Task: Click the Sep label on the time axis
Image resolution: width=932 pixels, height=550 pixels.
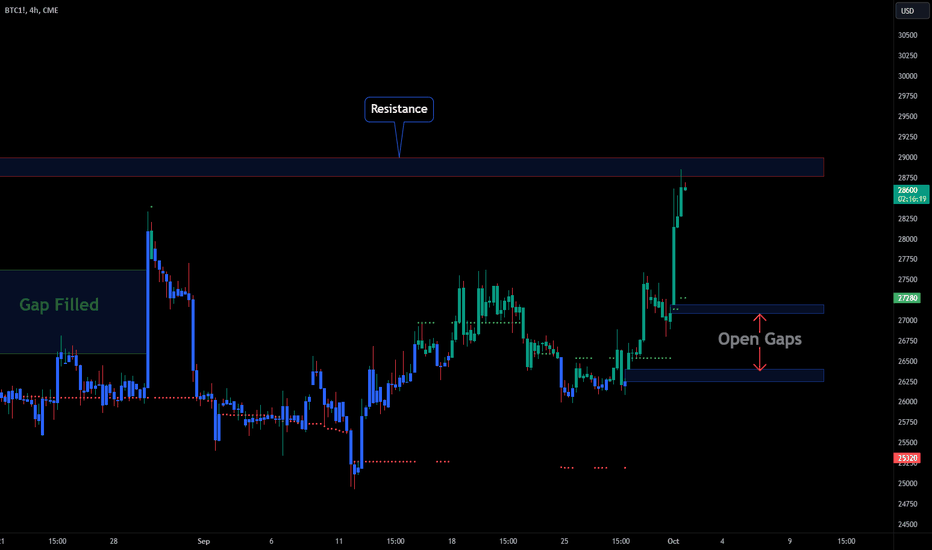Action: coord(203,541)
